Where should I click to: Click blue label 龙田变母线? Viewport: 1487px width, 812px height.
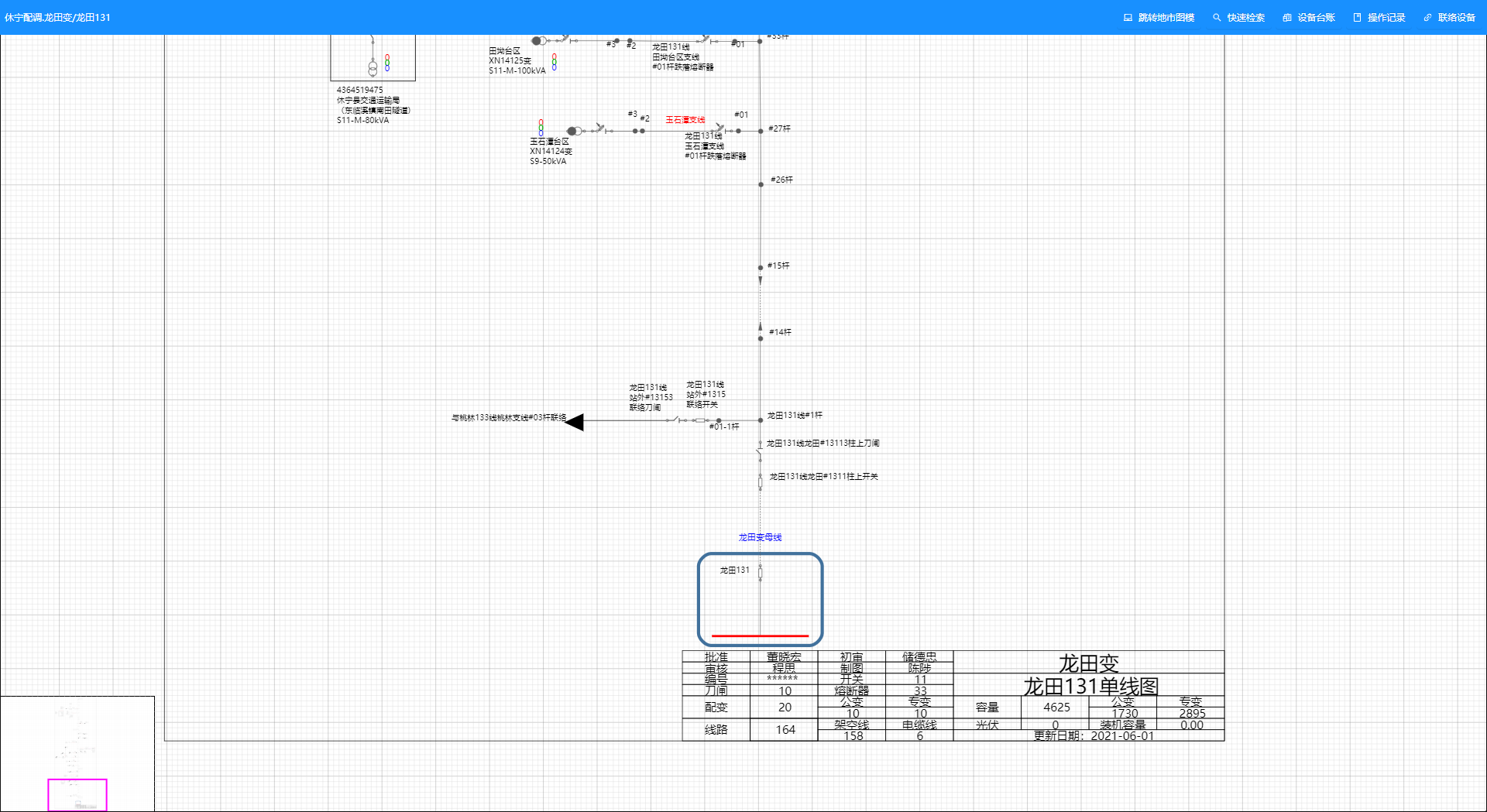click(x=760, y=537)
